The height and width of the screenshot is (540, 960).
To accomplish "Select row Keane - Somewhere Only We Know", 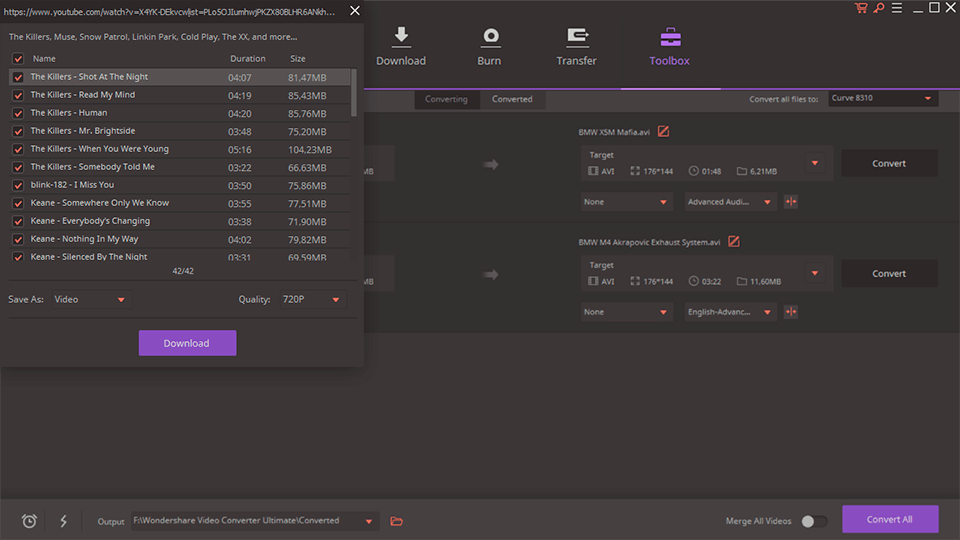I will click(x=180, y=203).
